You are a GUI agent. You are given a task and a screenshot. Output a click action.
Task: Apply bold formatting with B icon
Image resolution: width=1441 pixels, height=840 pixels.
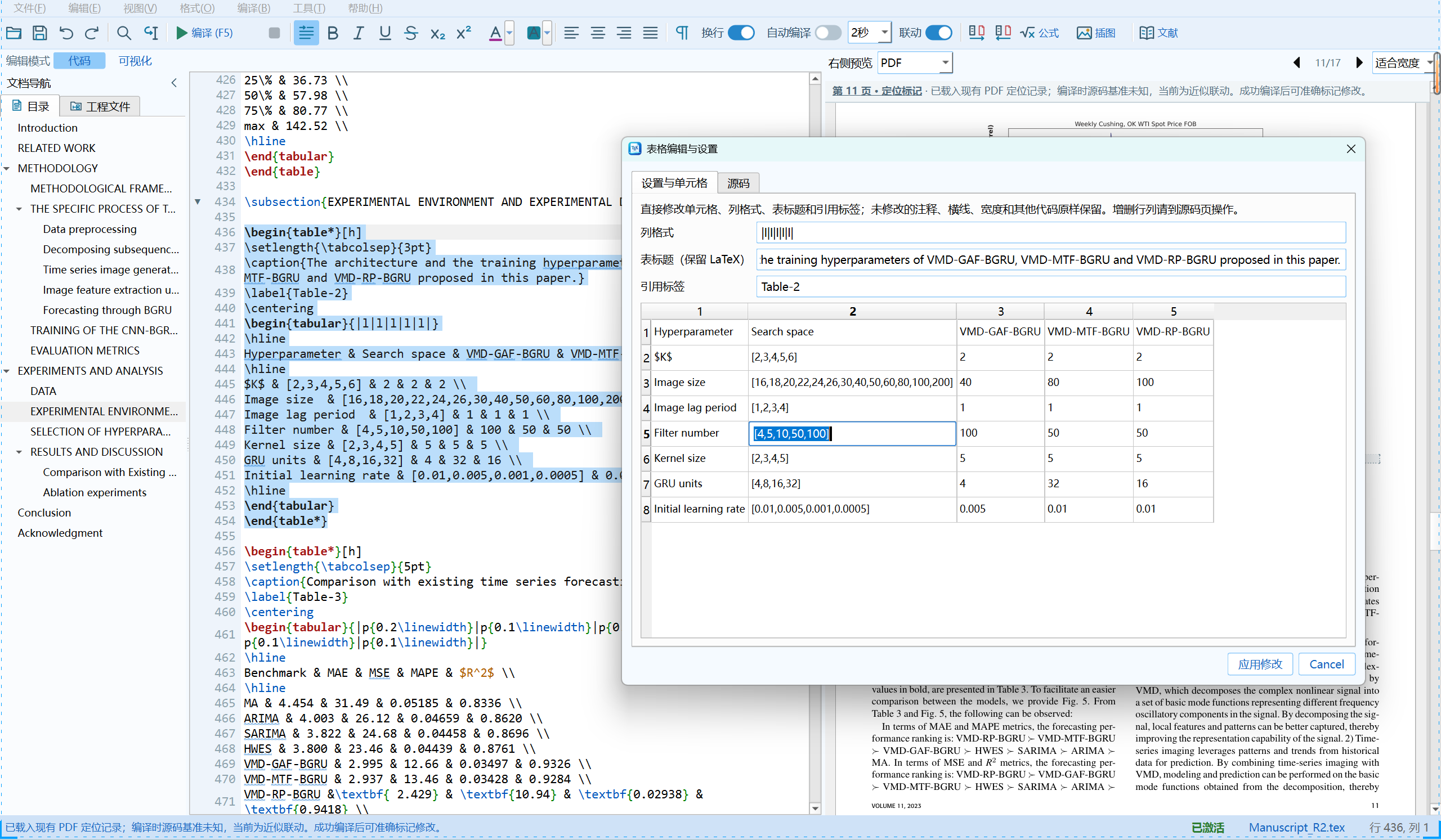[332, 33]
